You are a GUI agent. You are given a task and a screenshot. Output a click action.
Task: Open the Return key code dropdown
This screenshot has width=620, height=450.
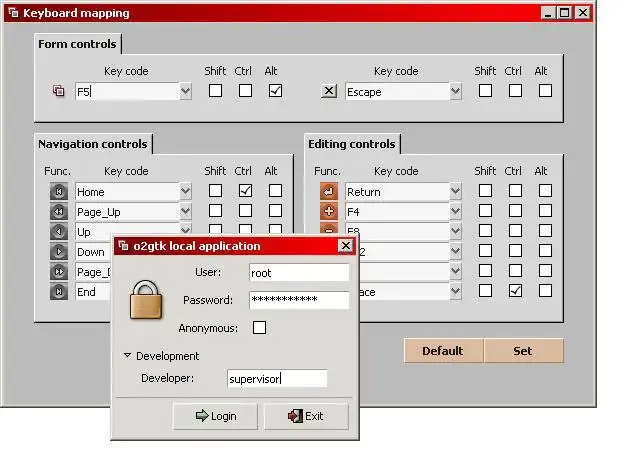[456, 191]
